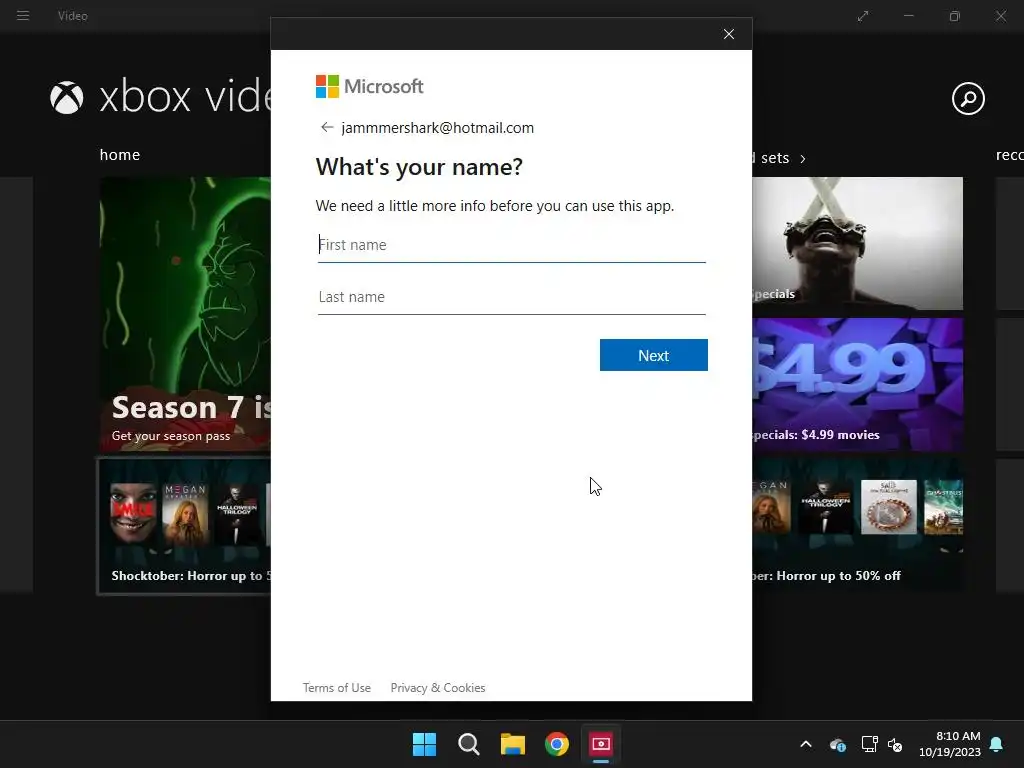The width and height of the screenshot is (1024, 768).
Task: Click the OneDrive cloud tray icon
Action: click(x=838, y=744)
